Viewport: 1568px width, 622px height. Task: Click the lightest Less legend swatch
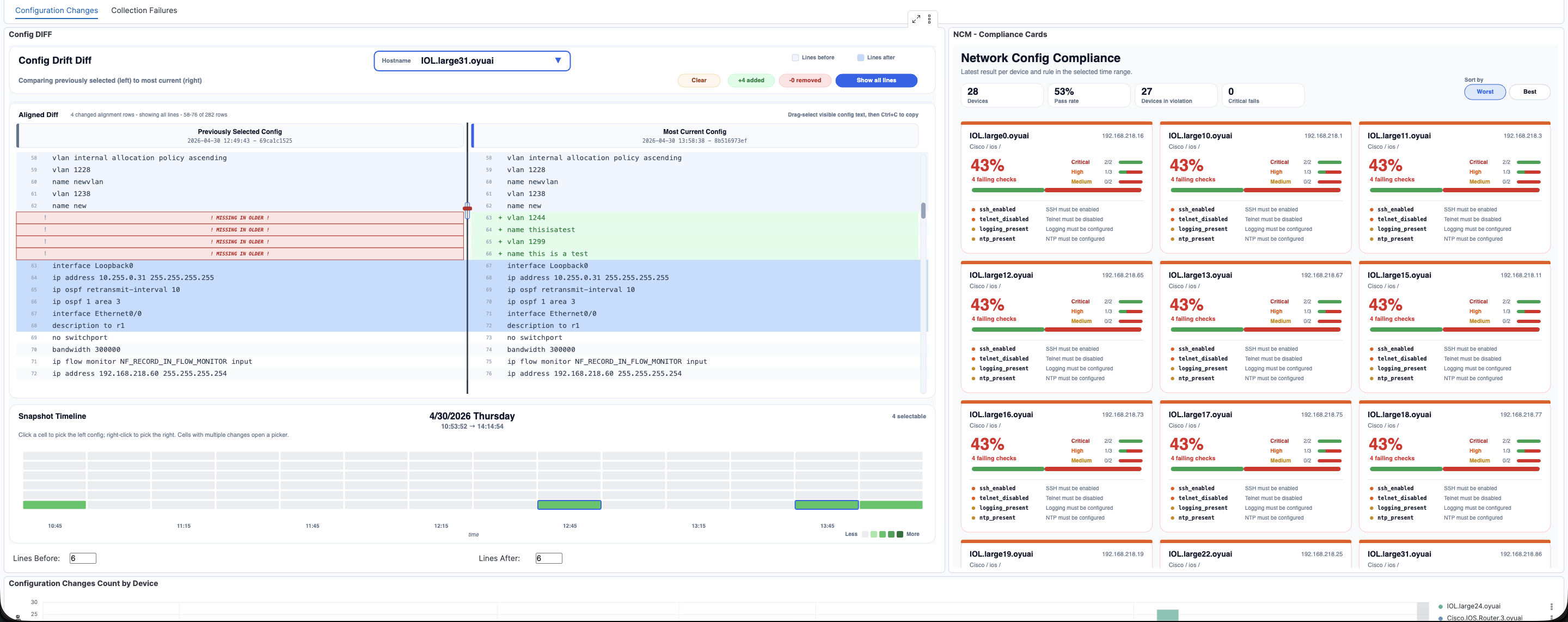(x=865, y=534)
